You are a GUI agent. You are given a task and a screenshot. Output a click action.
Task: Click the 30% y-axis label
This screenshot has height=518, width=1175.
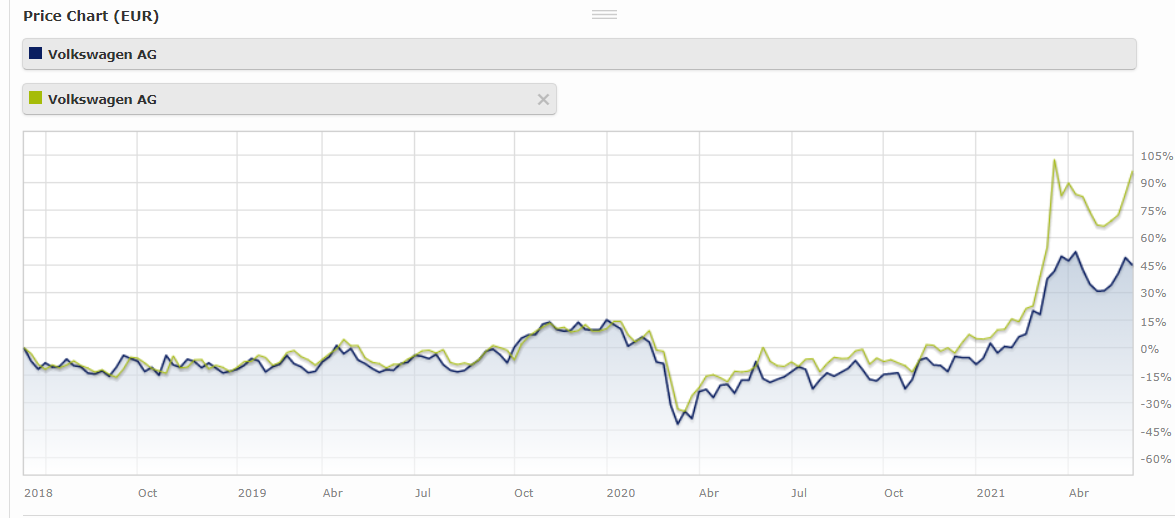pos(1155,293)
